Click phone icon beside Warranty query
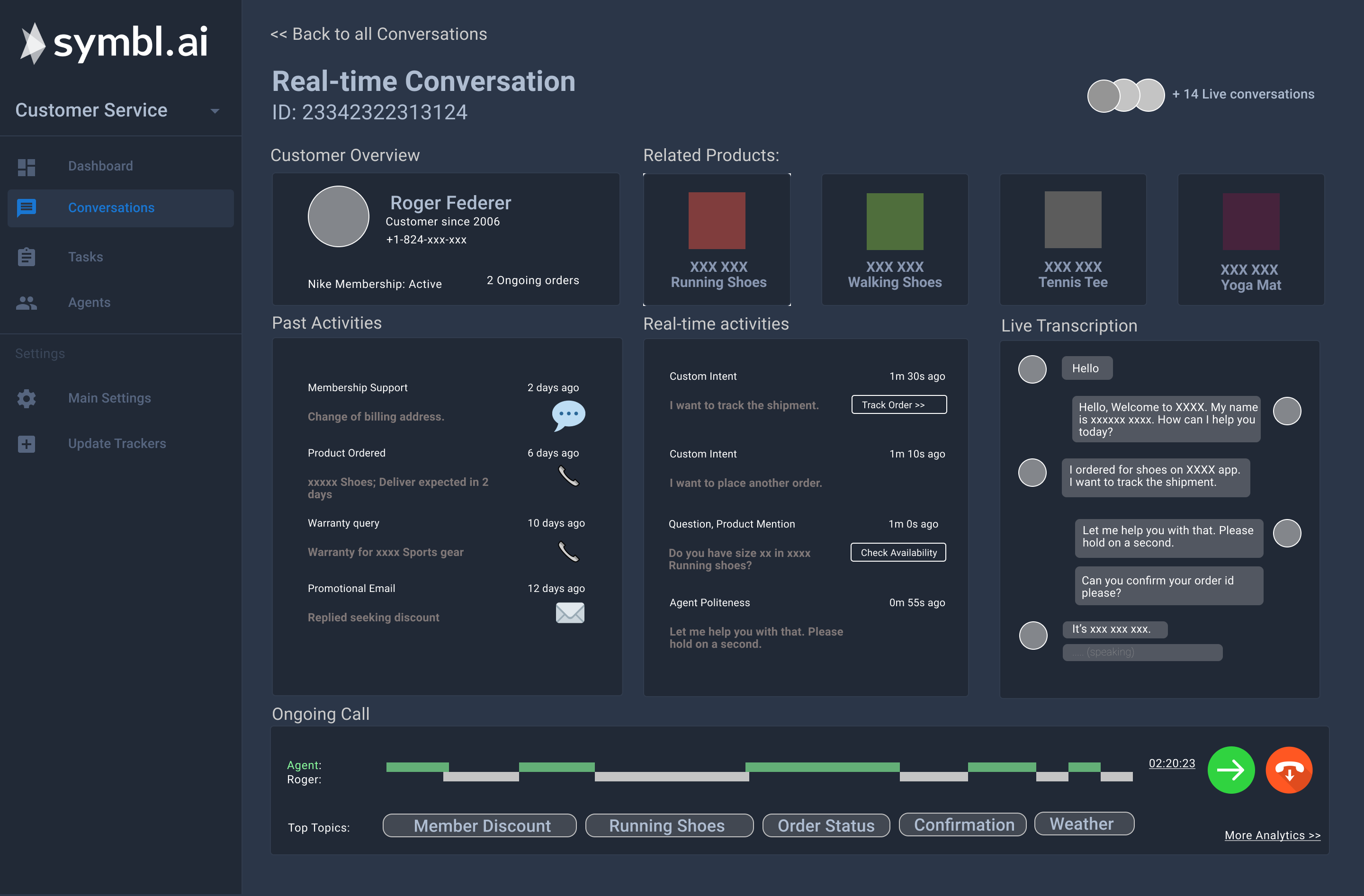Screen dimensions: 1364x896 click(x=568, y=552)
